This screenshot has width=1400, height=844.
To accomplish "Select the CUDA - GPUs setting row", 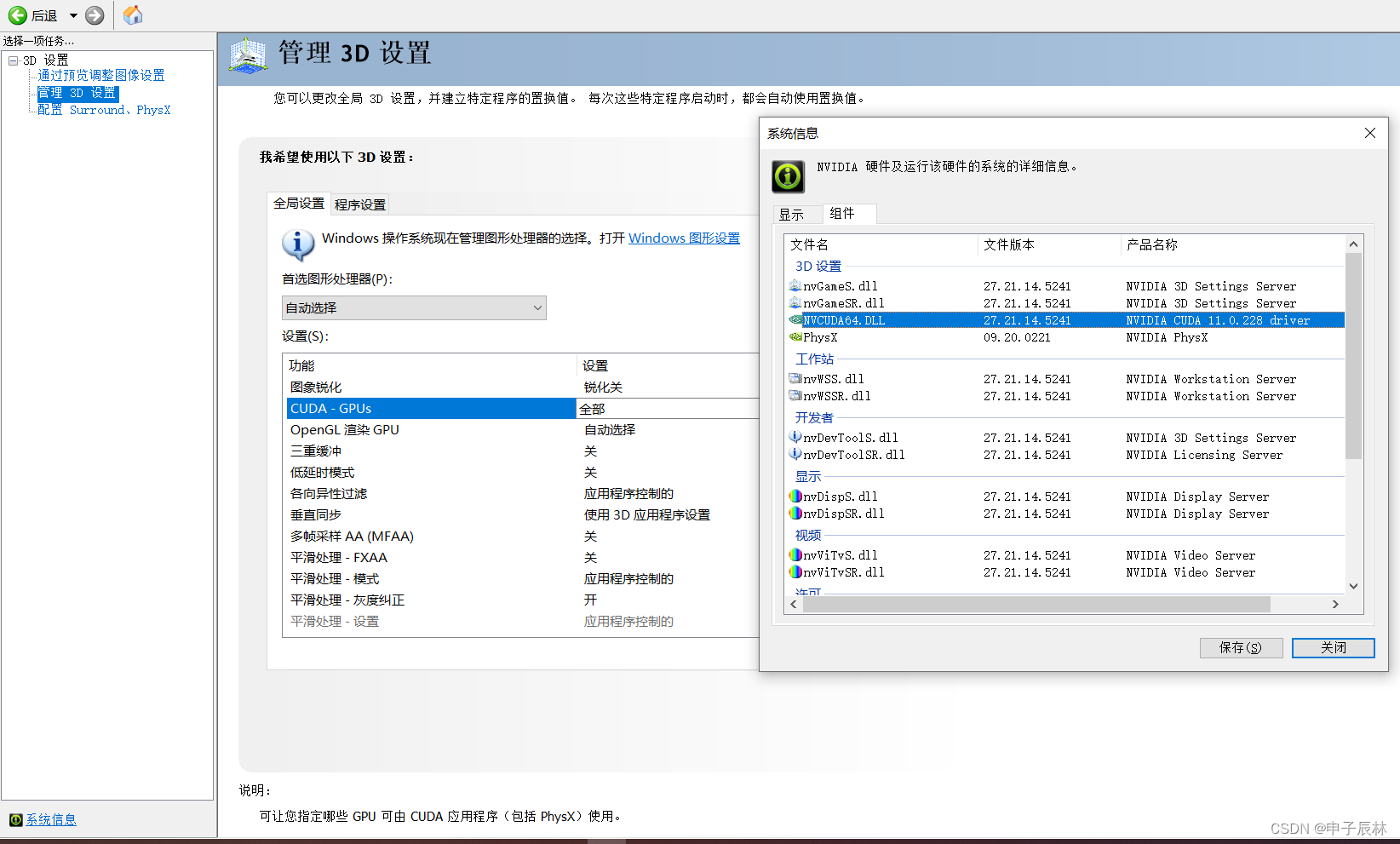I will (522, 409).
